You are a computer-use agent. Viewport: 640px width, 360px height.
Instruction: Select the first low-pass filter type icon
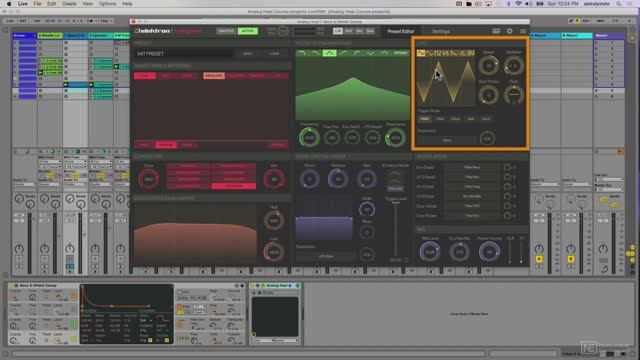pyautogui.click(x=302, y=53)
